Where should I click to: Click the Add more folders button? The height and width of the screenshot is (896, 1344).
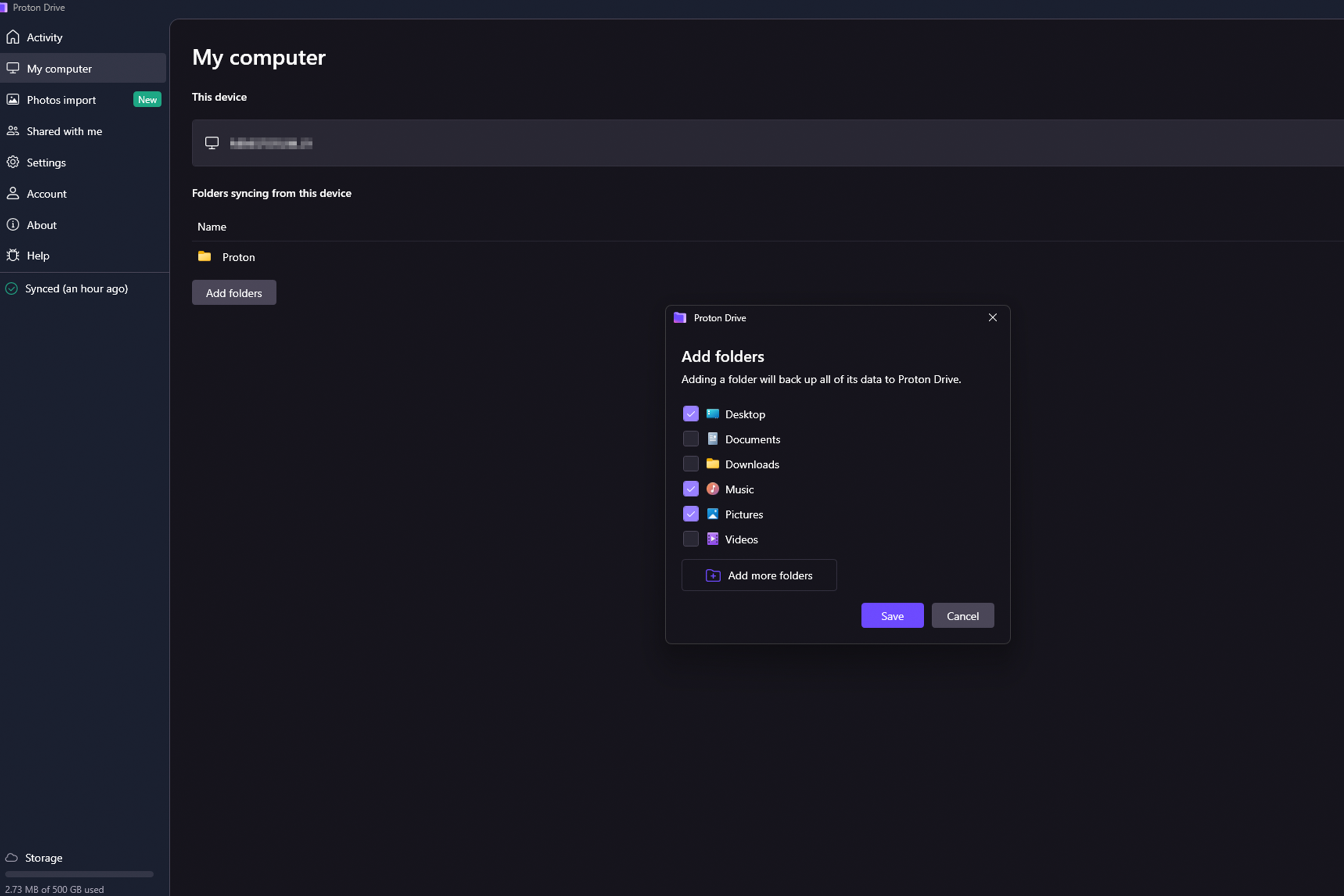point(759,575)
